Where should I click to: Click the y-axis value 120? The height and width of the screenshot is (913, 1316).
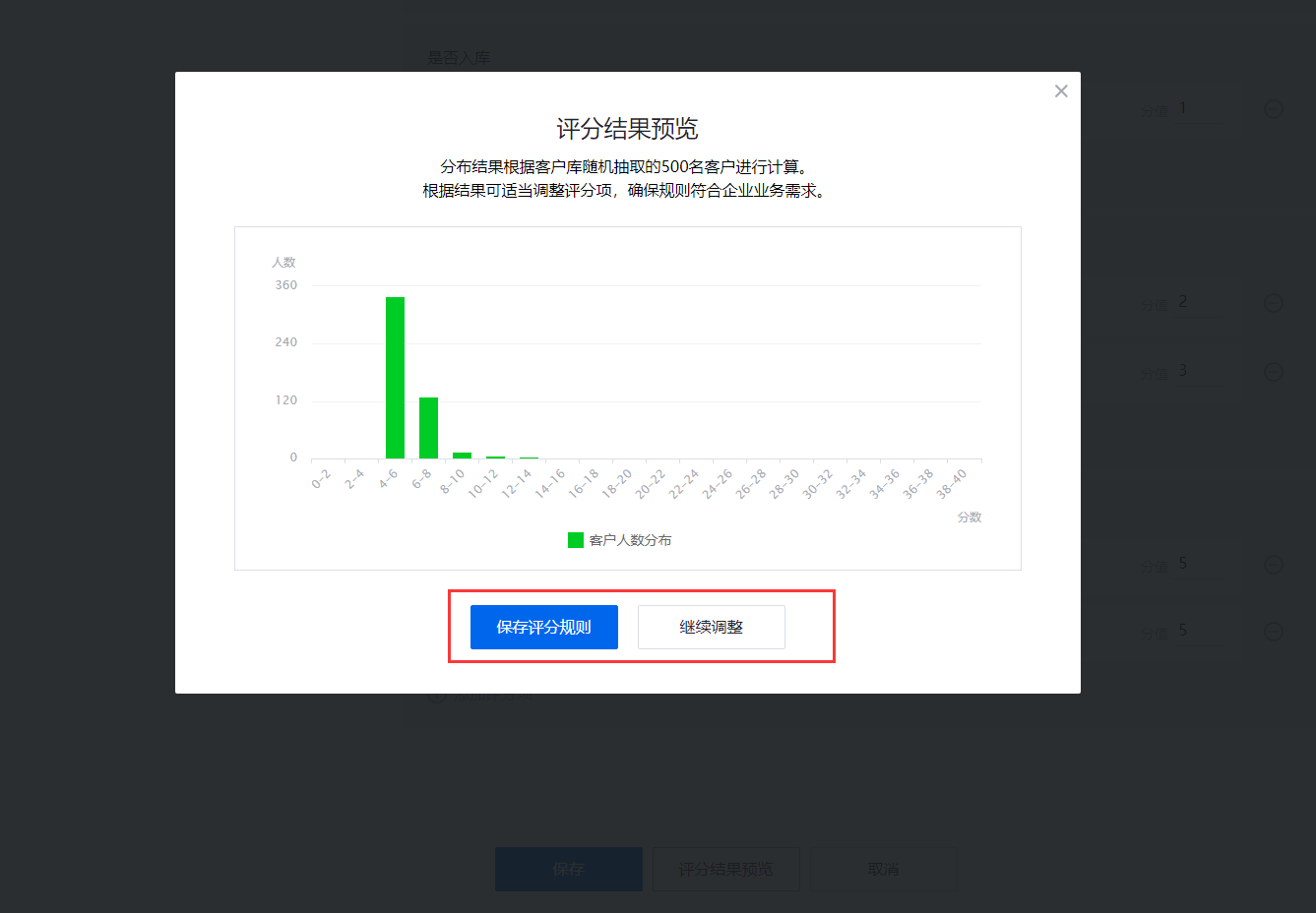(285, 400)
